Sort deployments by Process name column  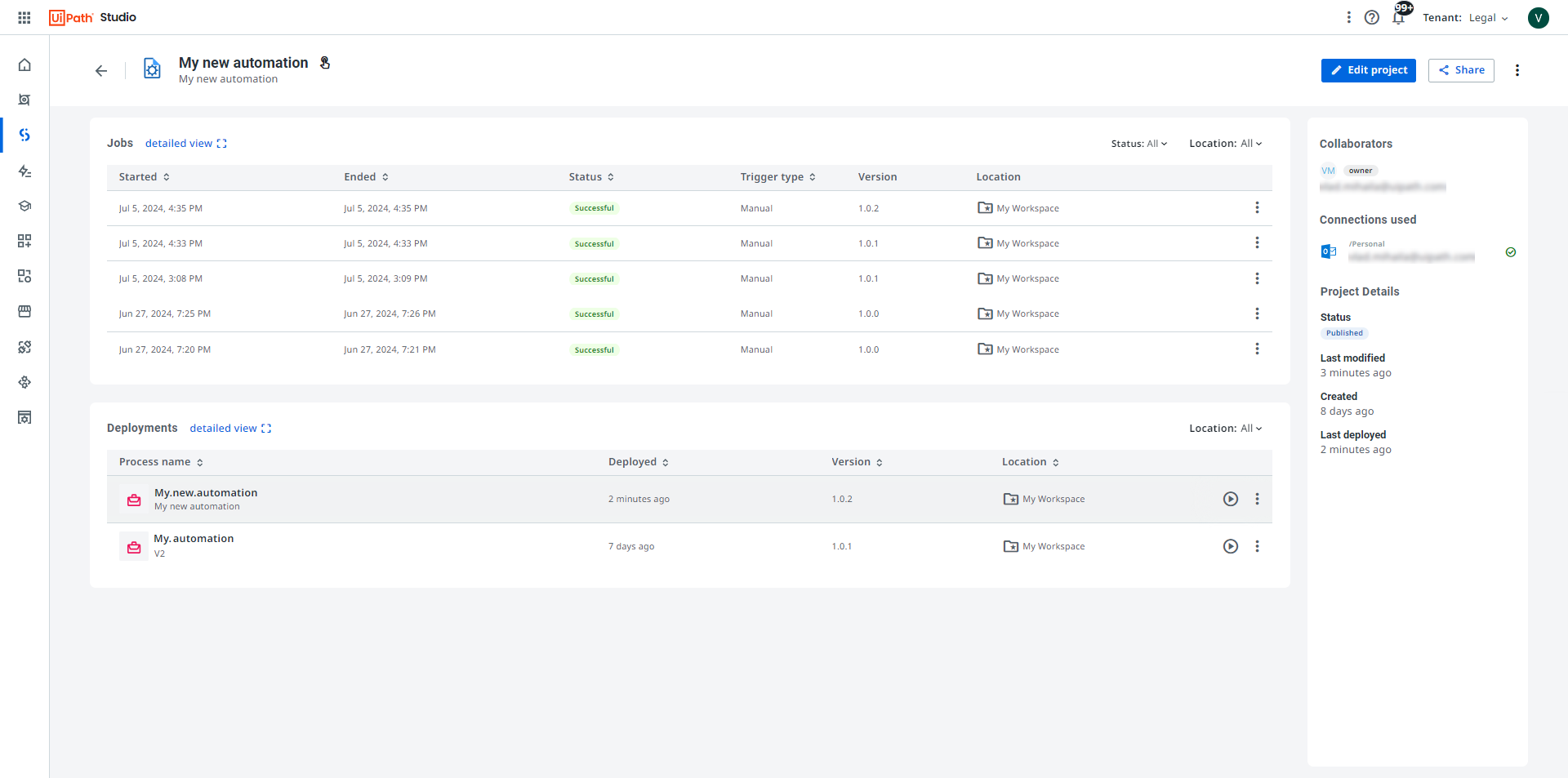click(161, 462)
